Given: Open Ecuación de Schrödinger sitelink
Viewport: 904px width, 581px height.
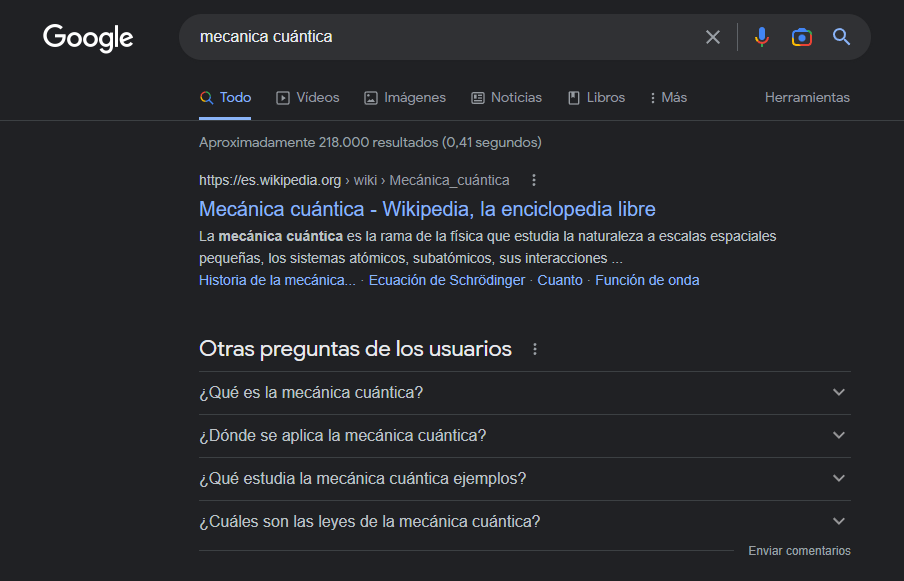Looking at the screenshot, I should click(447, 280).
